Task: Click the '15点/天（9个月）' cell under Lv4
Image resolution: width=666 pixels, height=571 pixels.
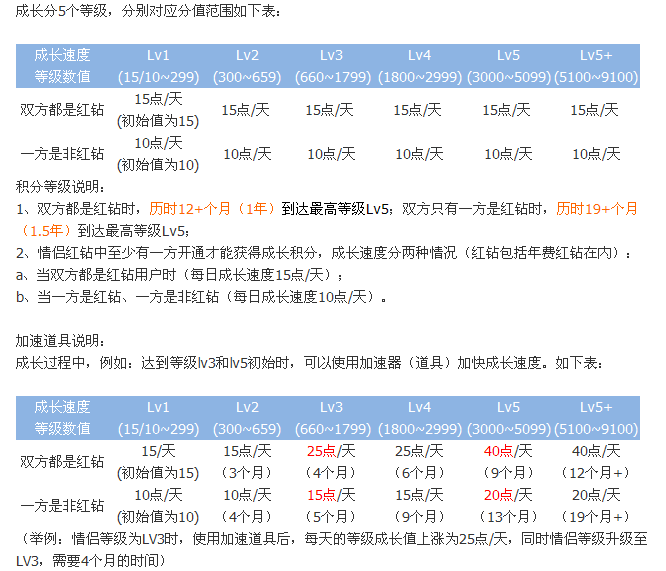Action: click(x=420, y=506)
